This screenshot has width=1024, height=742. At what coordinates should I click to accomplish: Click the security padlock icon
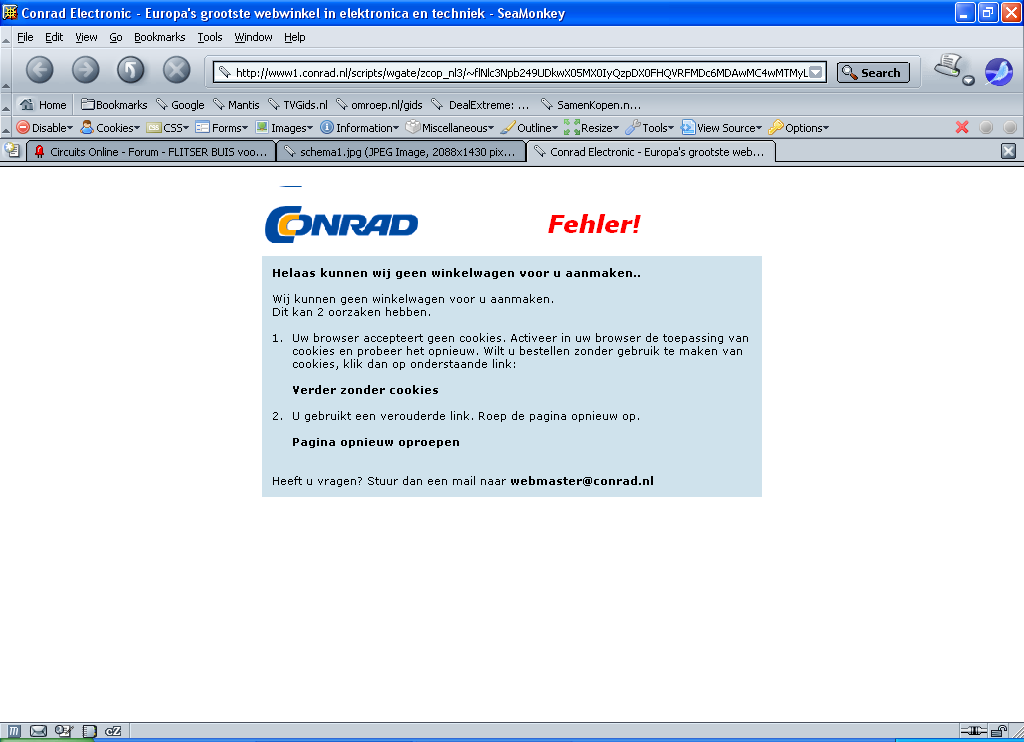tap(999, 731)
